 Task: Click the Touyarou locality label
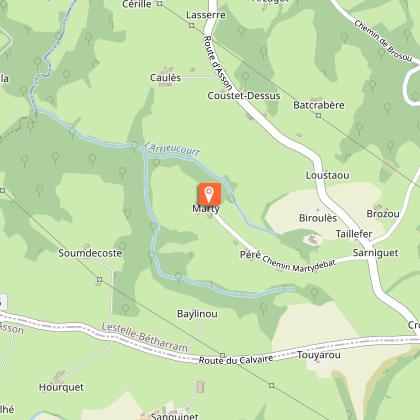click(x=319, y=355)
